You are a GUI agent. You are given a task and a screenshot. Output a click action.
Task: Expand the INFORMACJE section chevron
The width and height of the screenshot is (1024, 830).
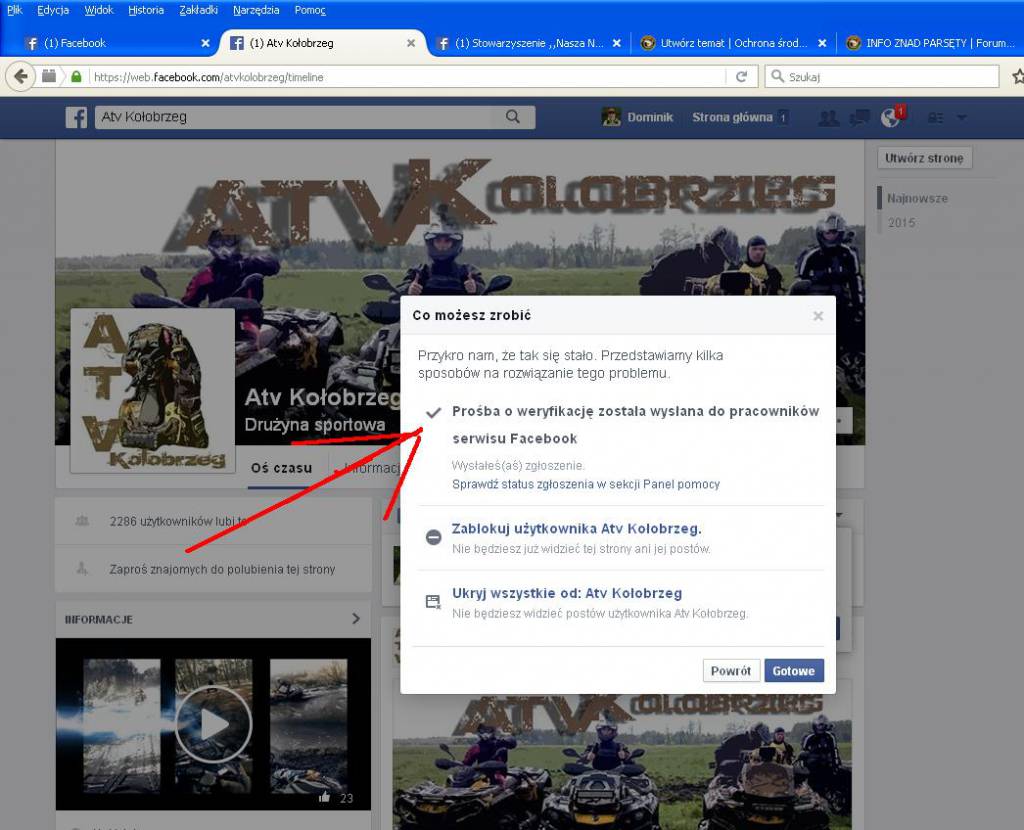tap(356, 618)
